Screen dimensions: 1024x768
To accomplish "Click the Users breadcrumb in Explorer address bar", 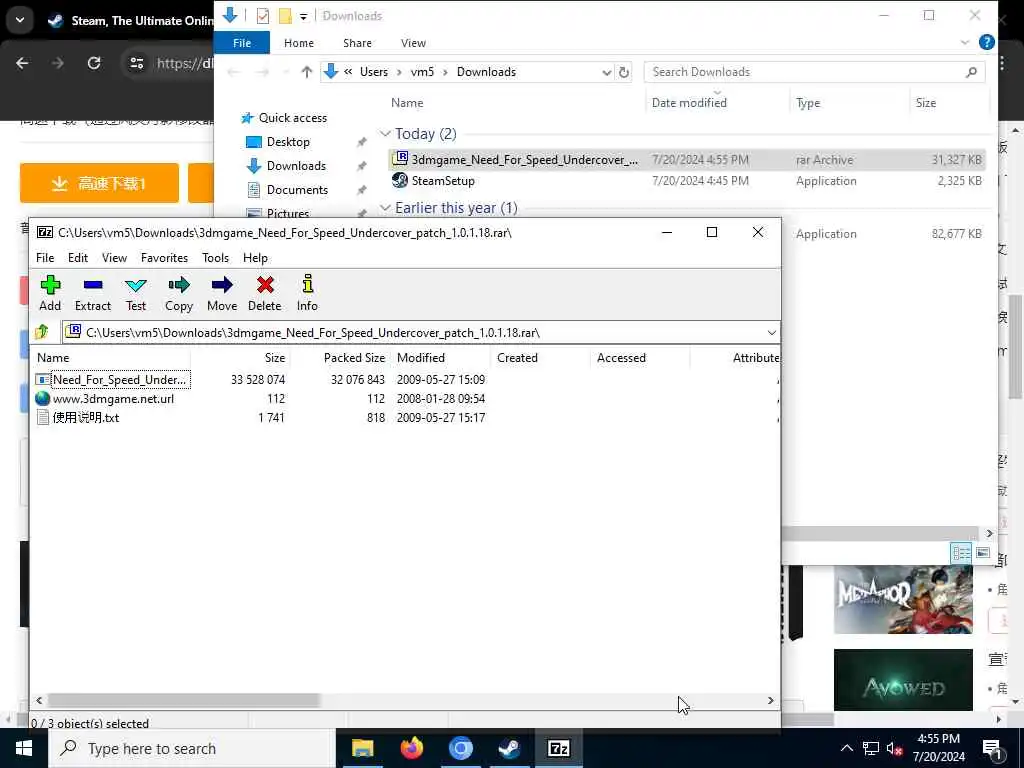I will [x=374, y=72].
